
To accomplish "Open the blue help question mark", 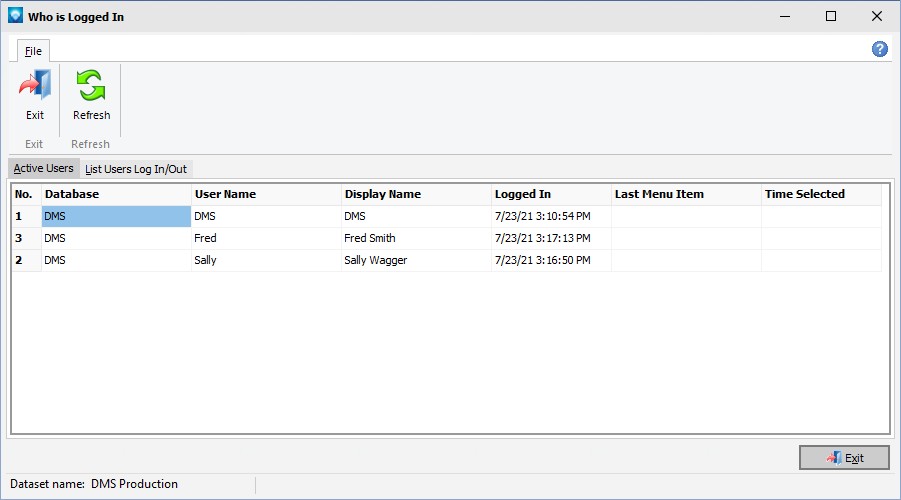I will click(879, 49).
